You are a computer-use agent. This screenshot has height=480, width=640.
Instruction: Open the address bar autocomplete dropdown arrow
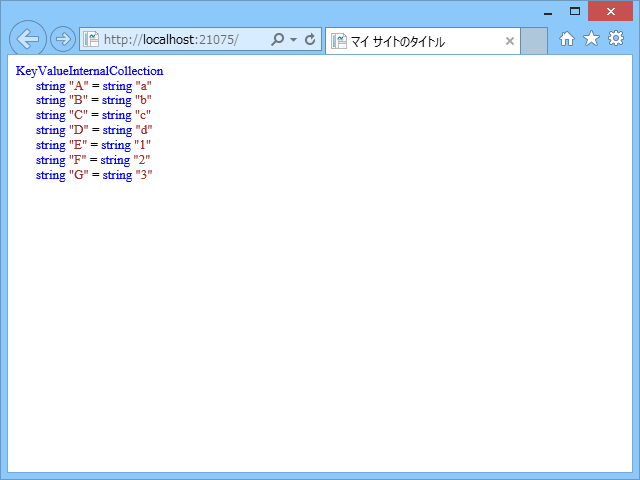pyautogui.click(x=293, y=40)
